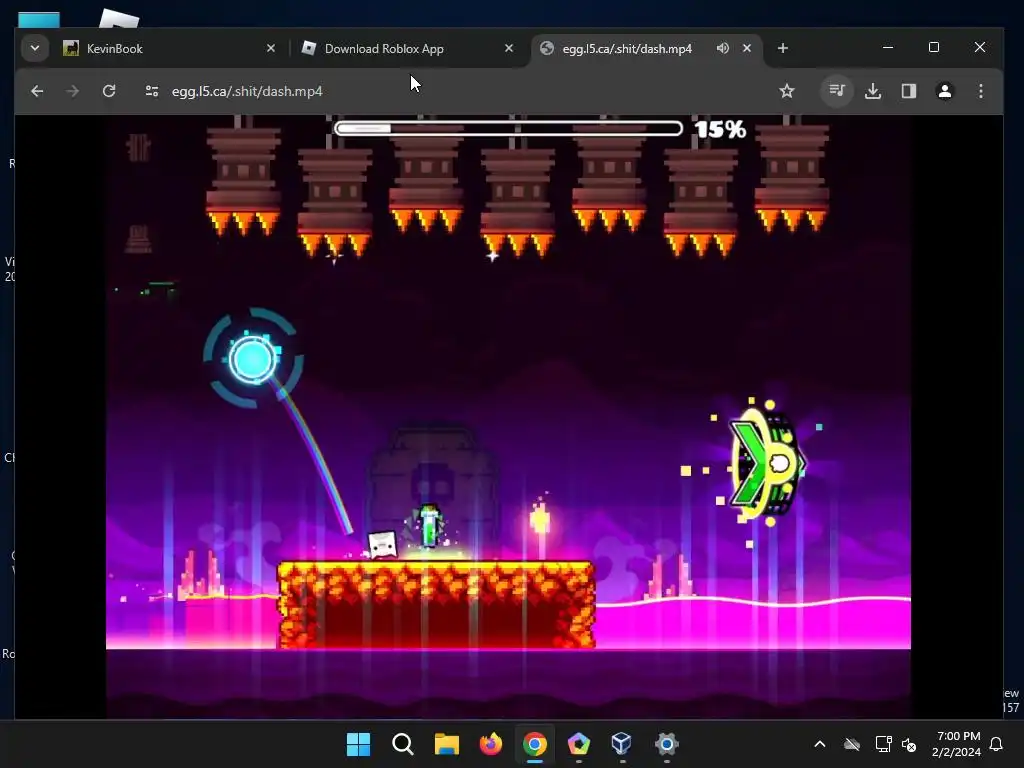Open a new browser tab

783,48
